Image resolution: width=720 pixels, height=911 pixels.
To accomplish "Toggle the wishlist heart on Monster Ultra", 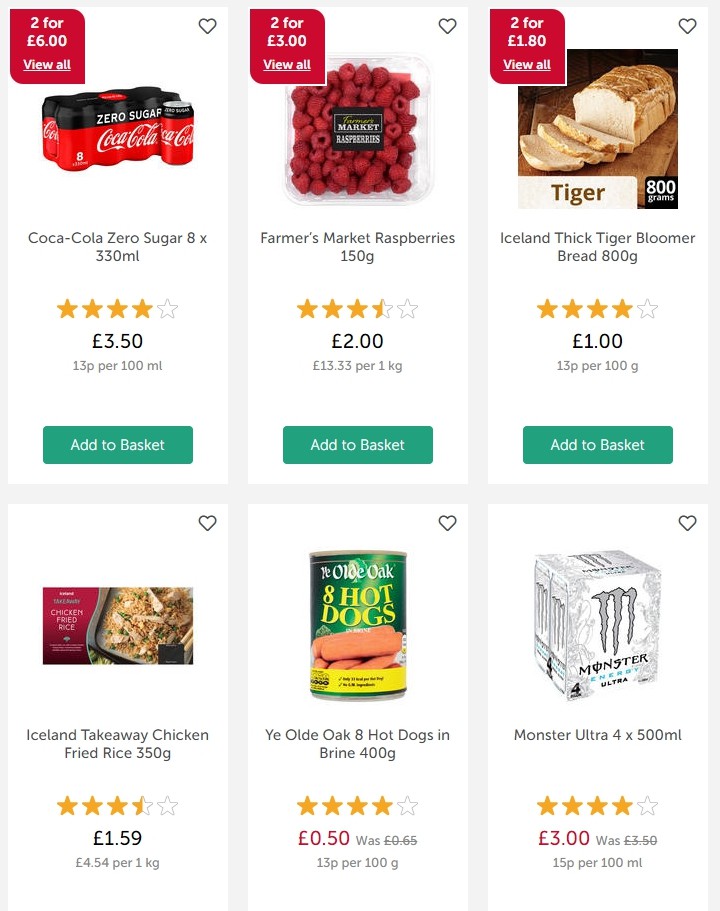I will [687, 523].
